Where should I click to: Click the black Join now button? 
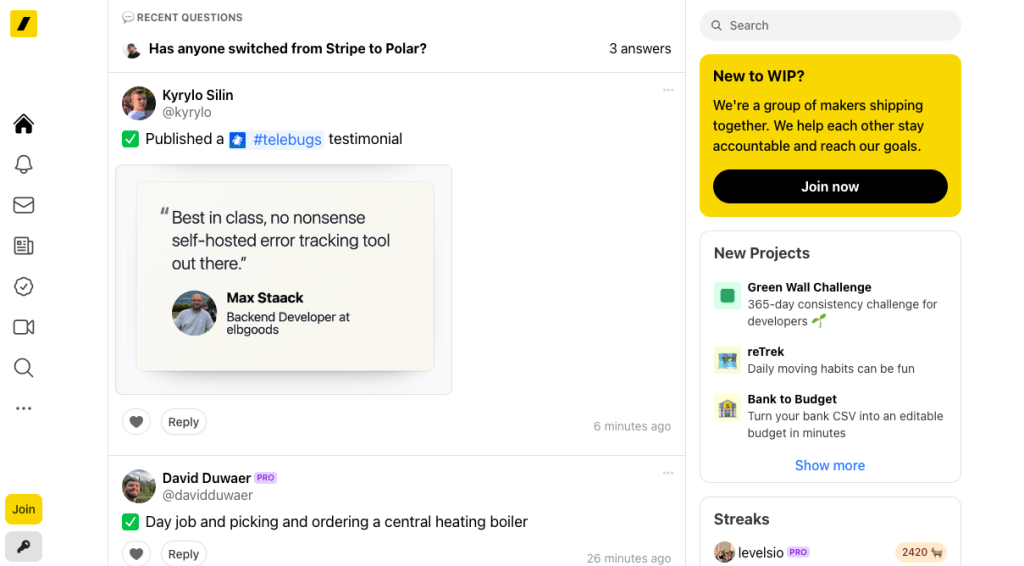[830, 187]
